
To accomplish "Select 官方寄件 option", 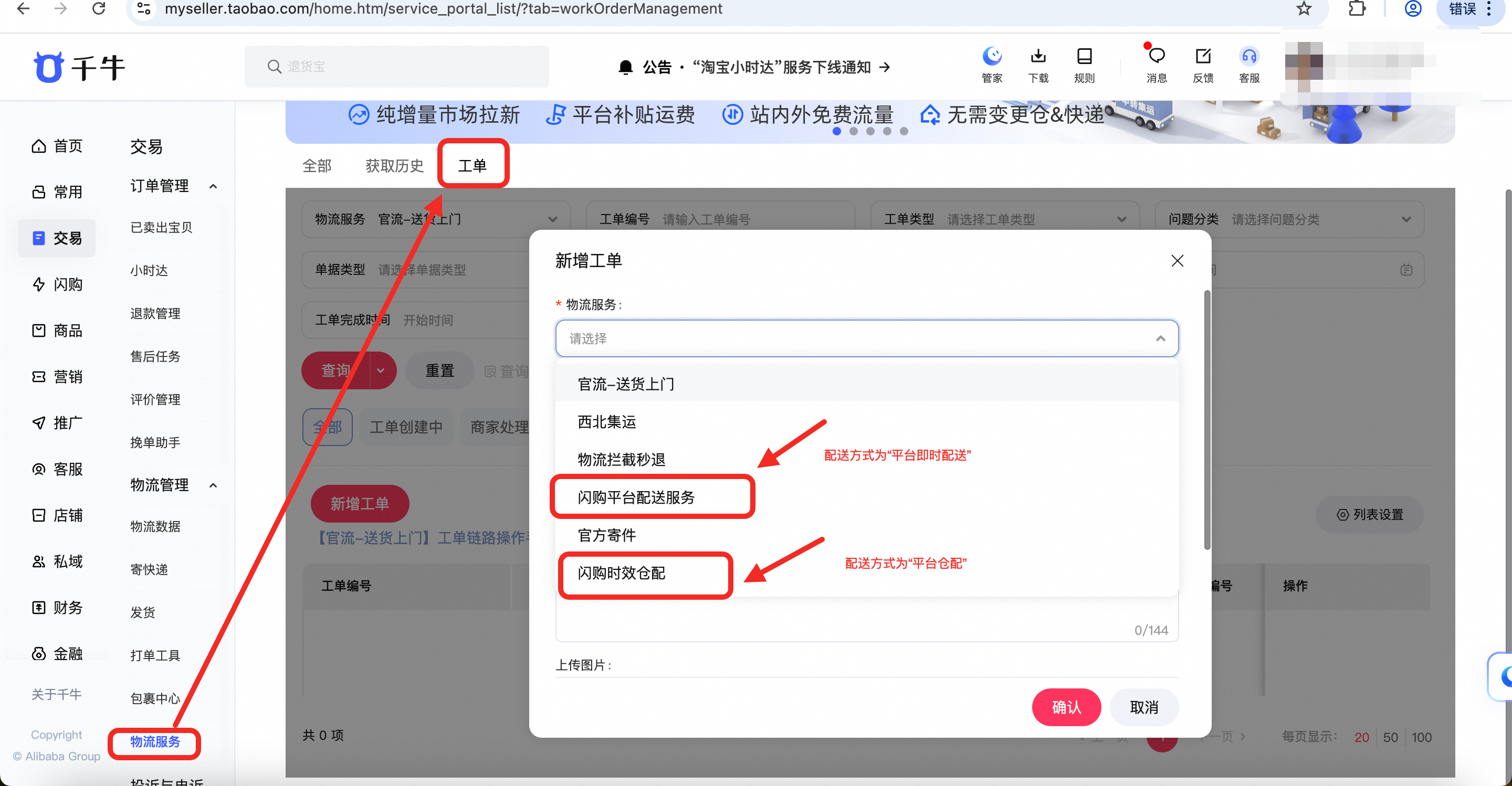I will pyautogui.click(x=866, y=535).
